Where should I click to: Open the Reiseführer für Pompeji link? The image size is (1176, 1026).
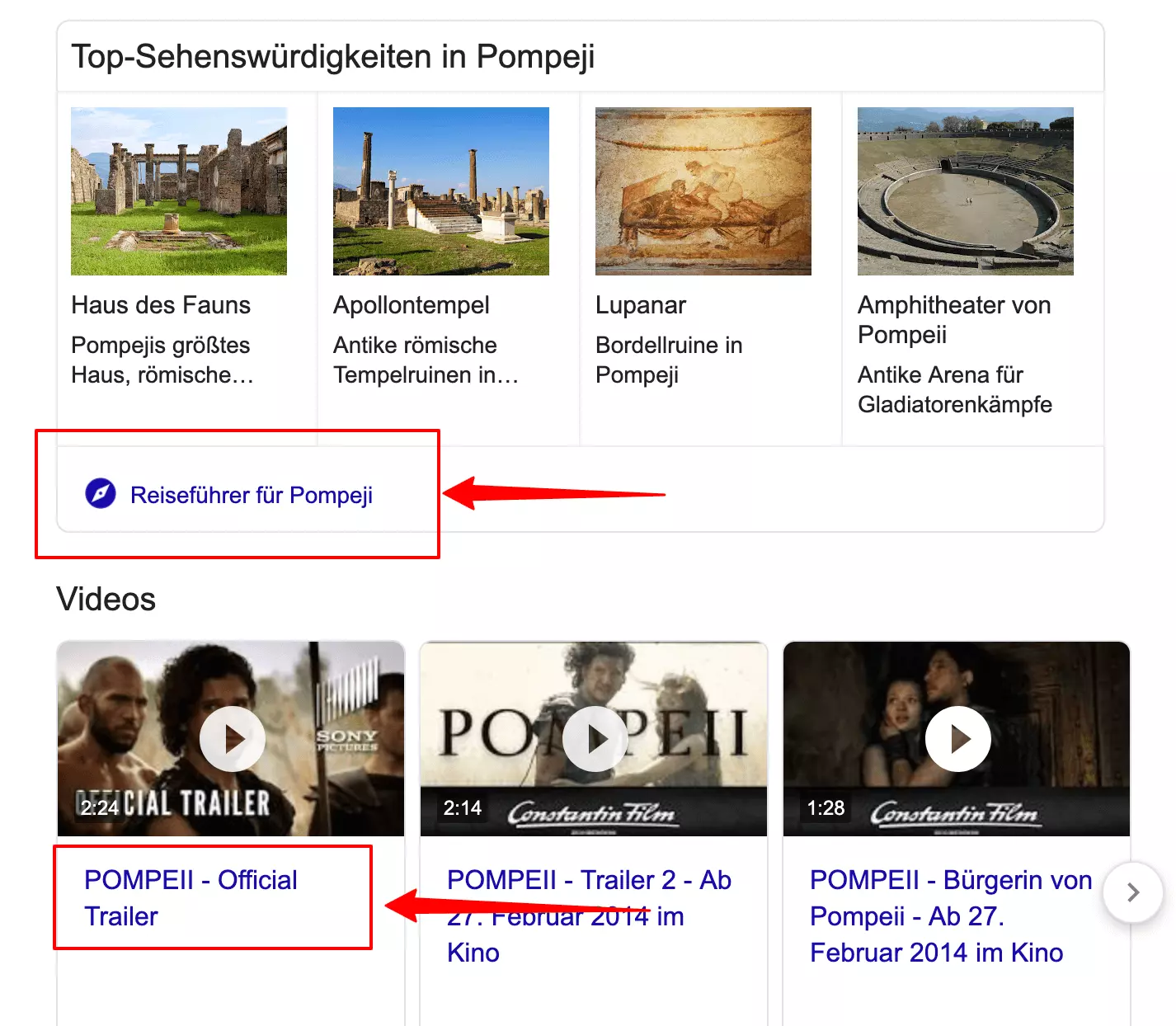click(x=252, y=495)
